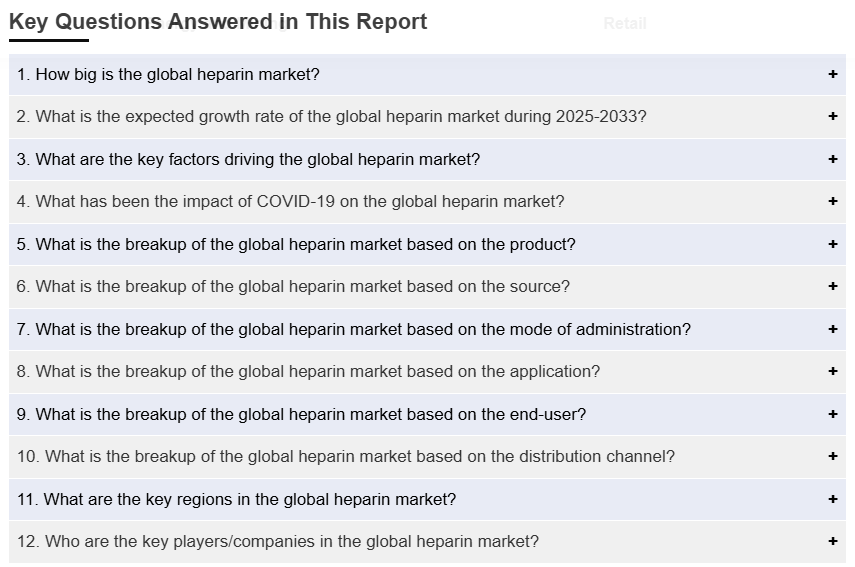The image size is (855, 567).
Task: Click plus icon for distribution channel question
Action: (x=832, y=456)
